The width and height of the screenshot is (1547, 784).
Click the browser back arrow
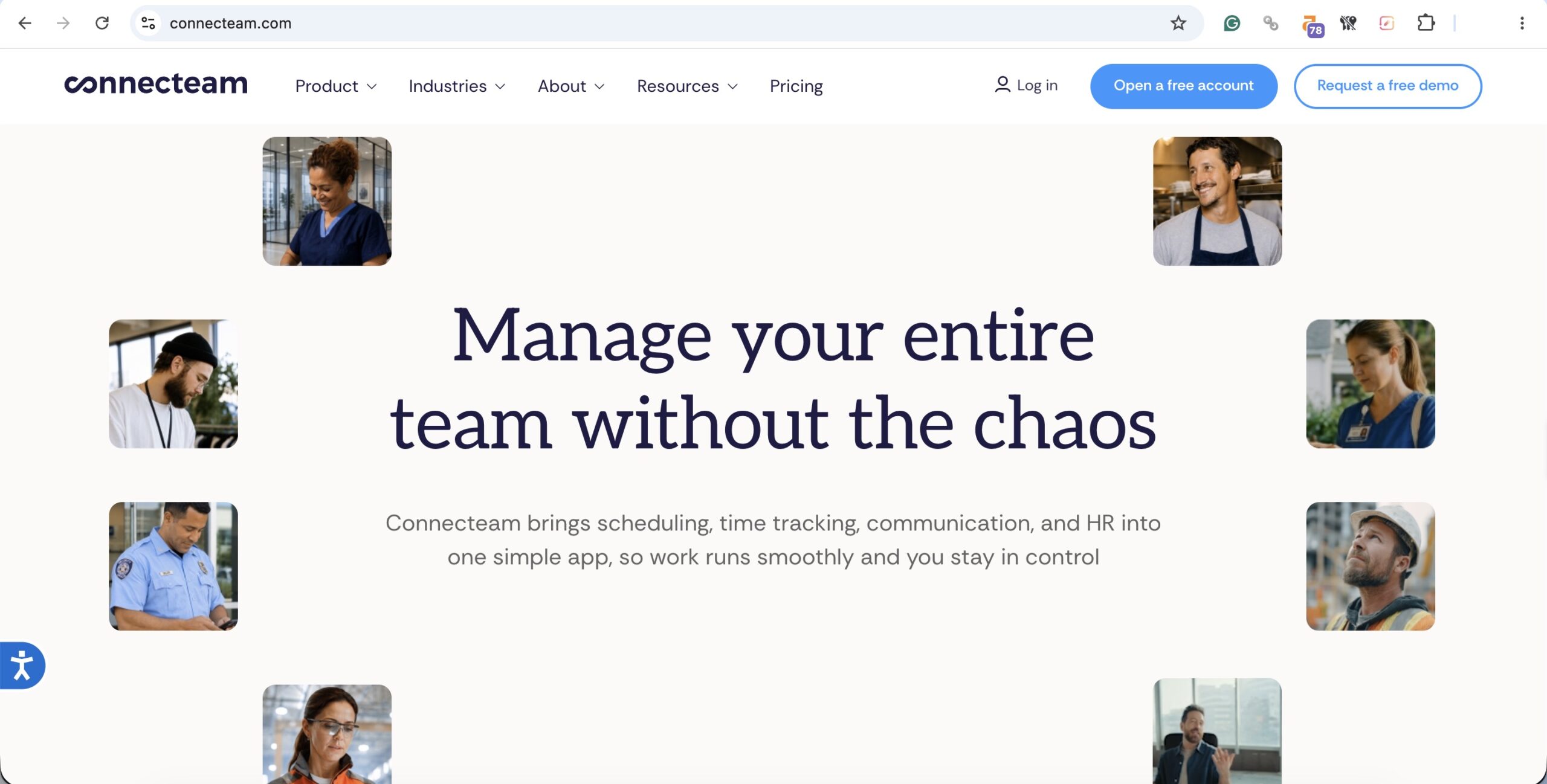pos(25,23)
